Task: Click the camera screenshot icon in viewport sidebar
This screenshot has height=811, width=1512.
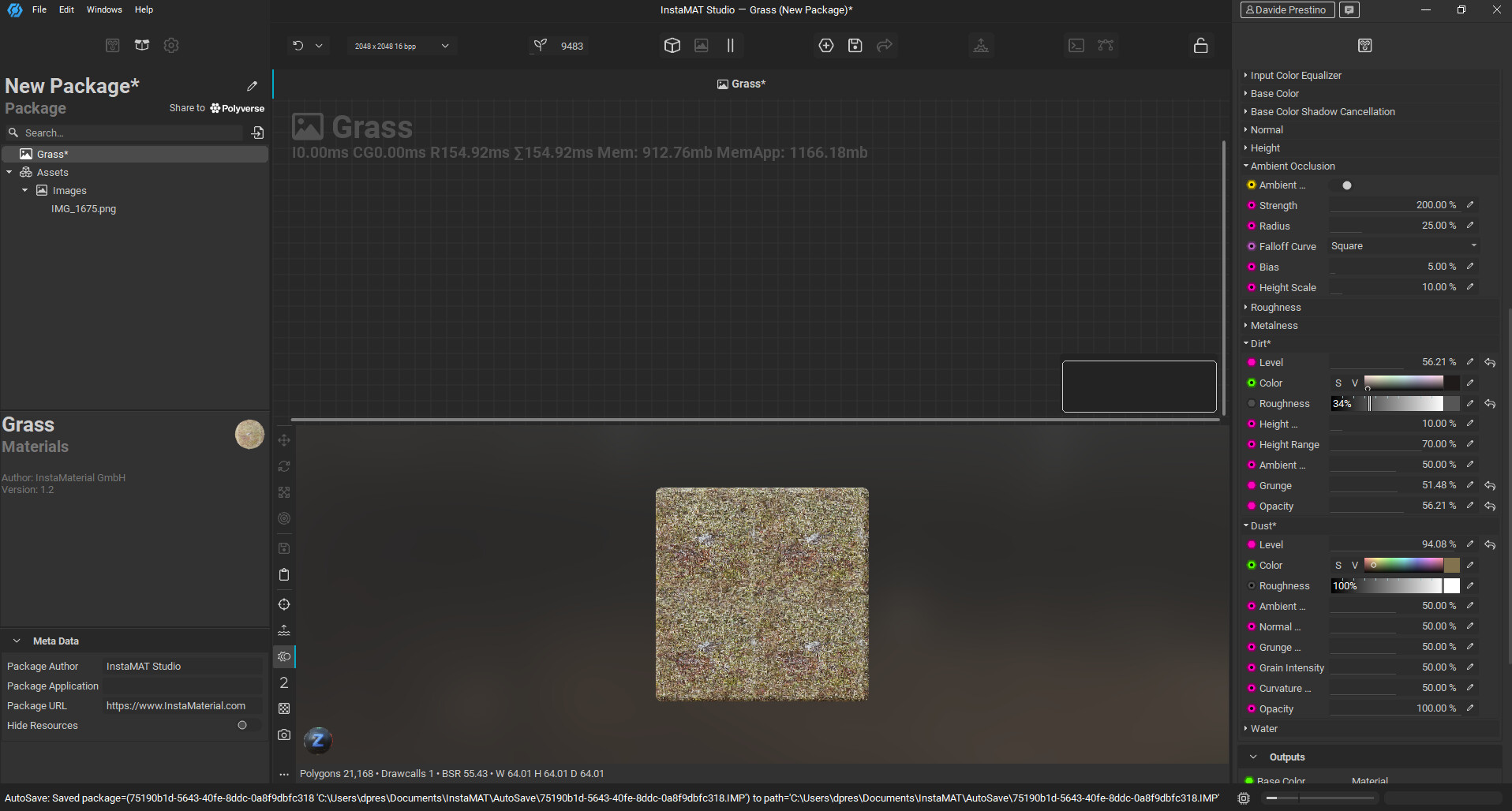Action: point(284,734)
